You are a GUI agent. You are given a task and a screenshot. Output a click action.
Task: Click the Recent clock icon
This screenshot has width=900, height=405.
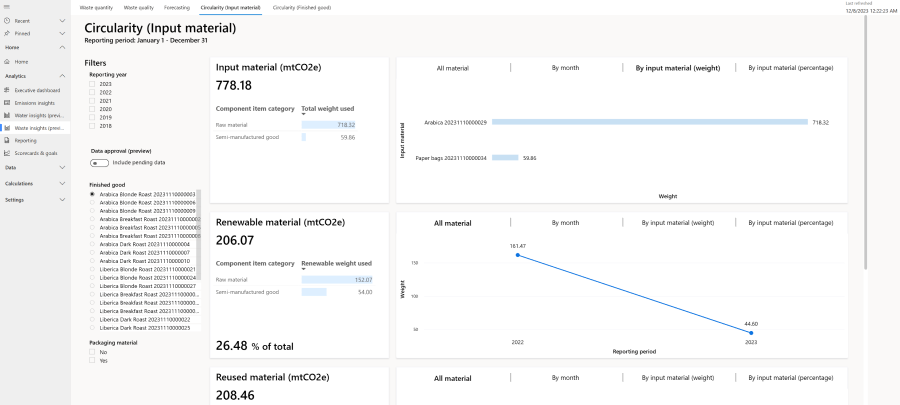(7, 20)
